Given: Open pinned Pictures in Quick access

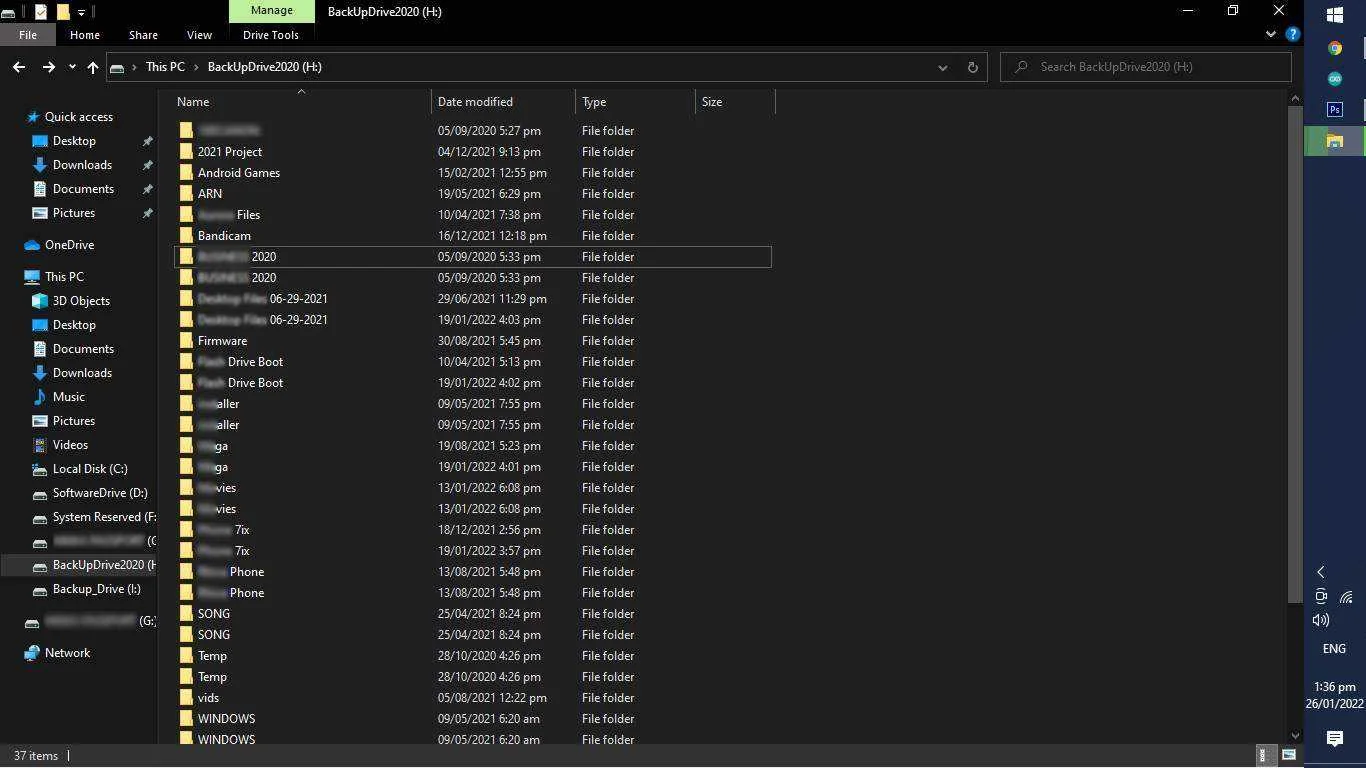Looking at the screenshot, I should [74, 213].
